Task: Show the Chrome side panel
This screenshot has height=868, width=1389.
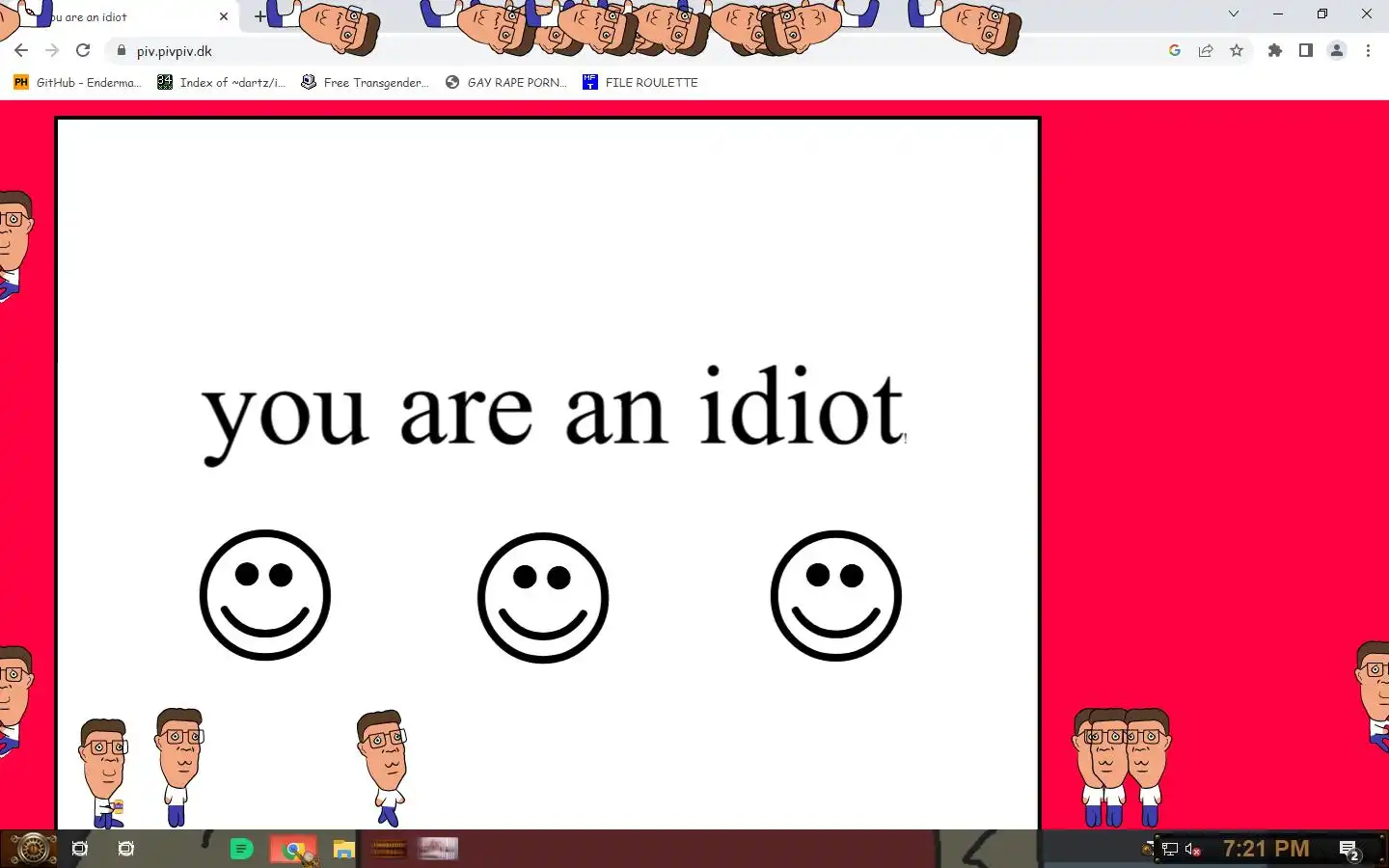Action: click(1306, 51)
